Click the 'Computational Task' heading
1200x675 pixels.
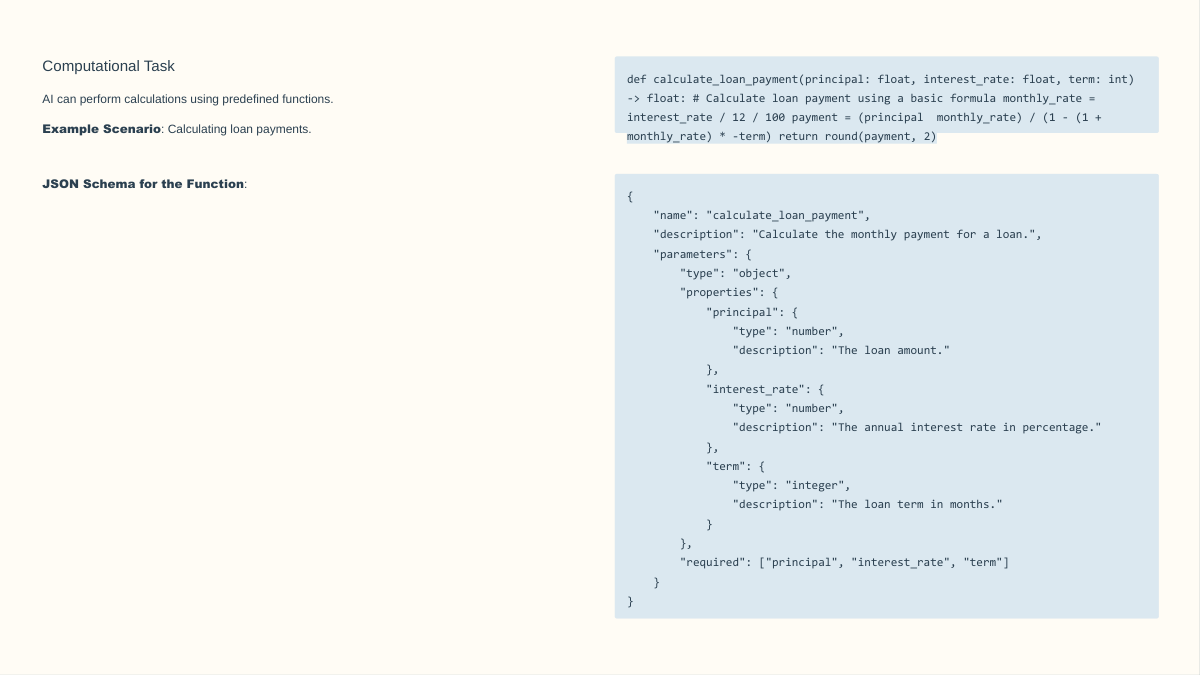pos(108,66)
